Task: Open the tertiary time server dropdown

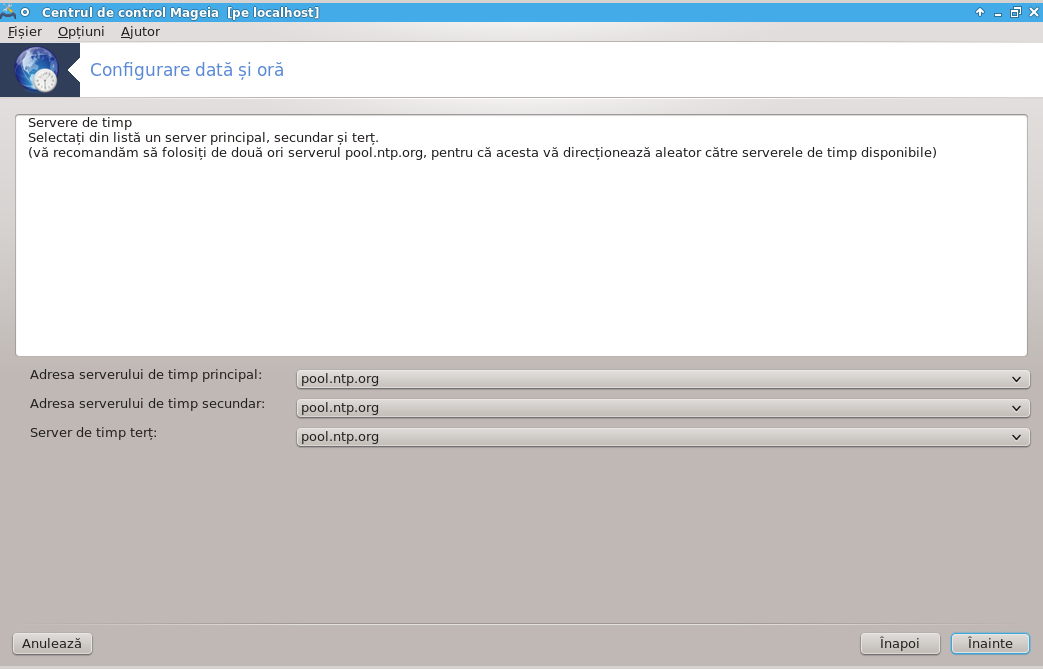Action: (x=663, y=437)
